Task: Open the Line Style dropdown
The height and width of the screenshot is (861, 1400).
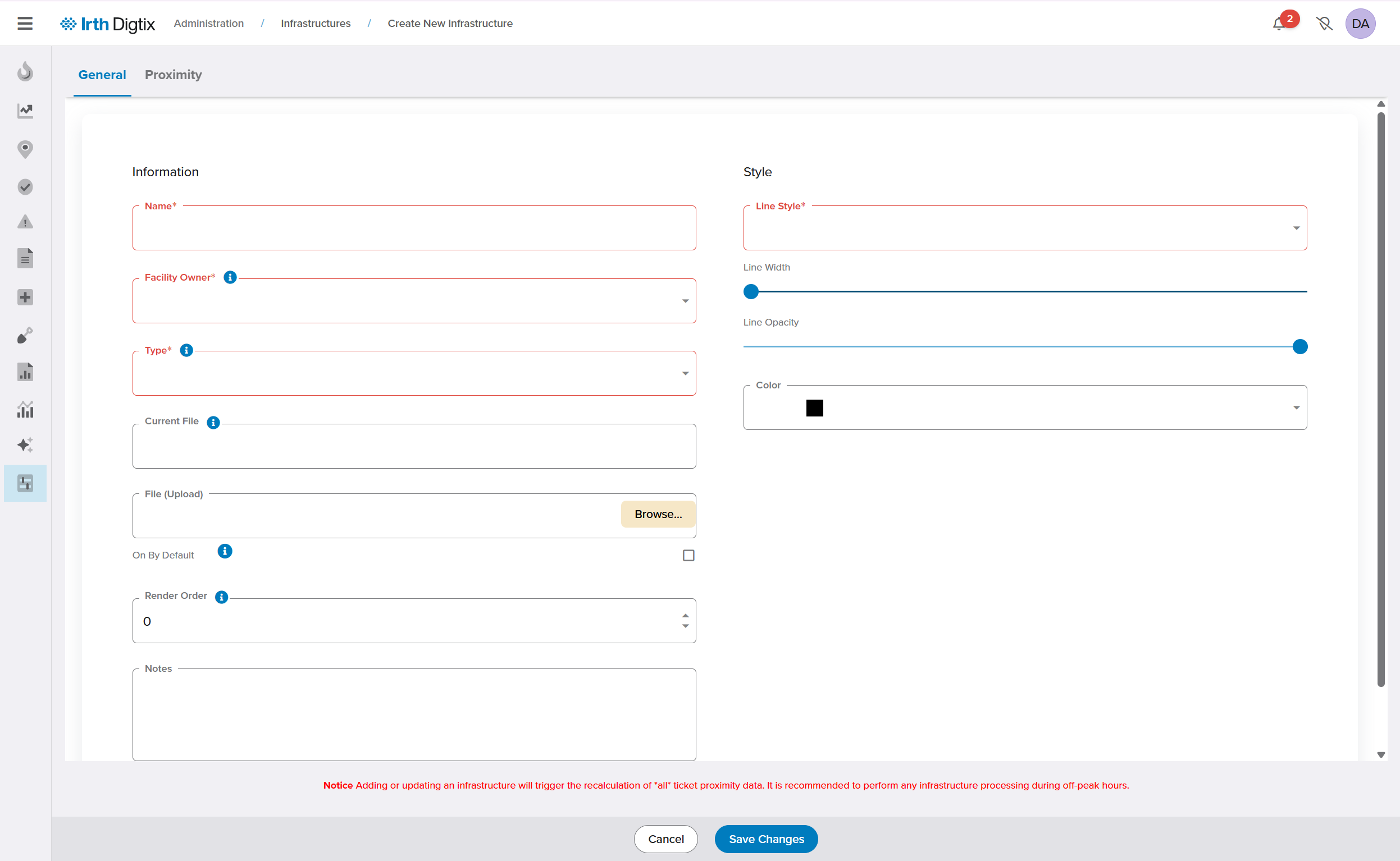Action: point(1296,228)
